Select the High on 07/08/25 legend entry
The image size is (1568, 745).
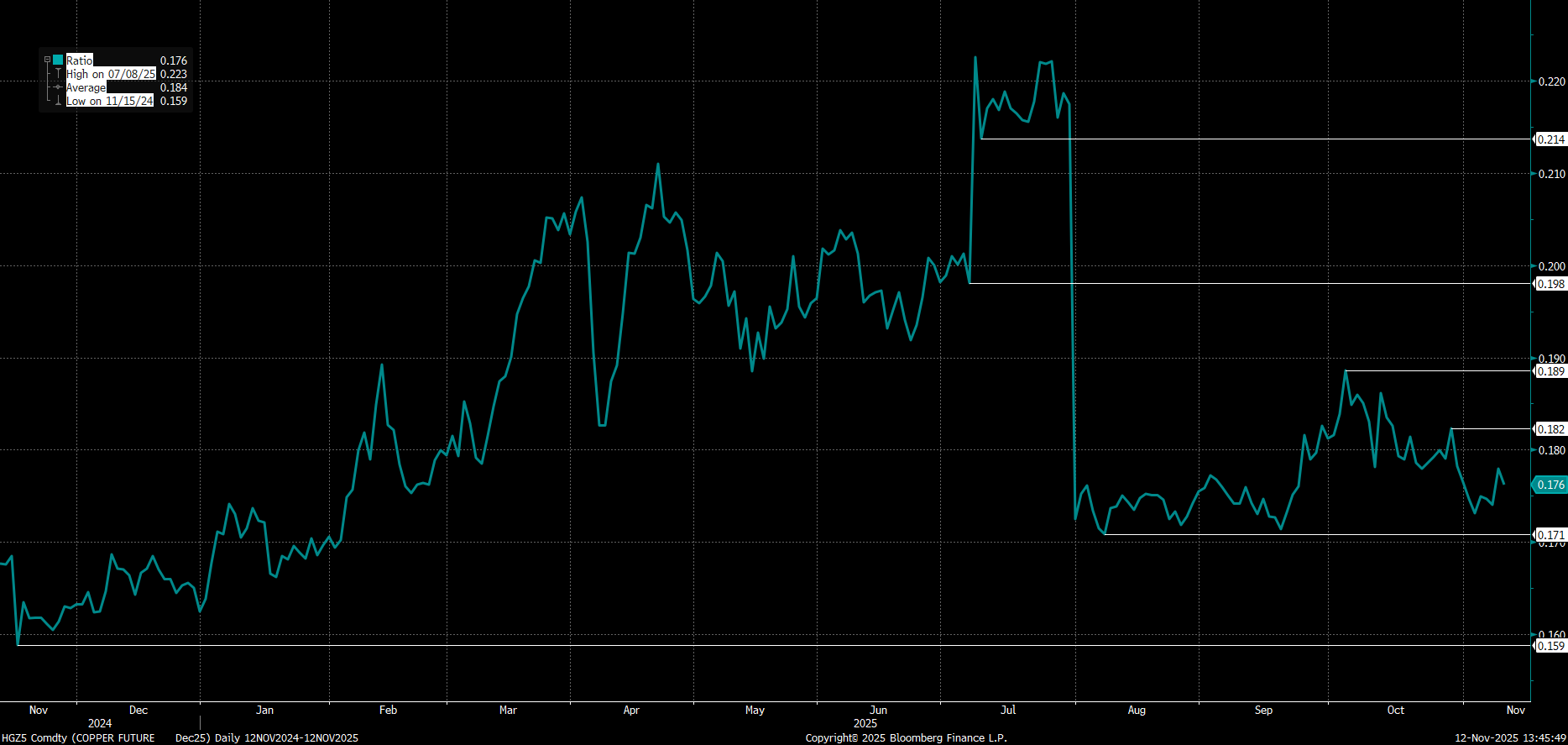pyautogui.click(x=111, y=74)
